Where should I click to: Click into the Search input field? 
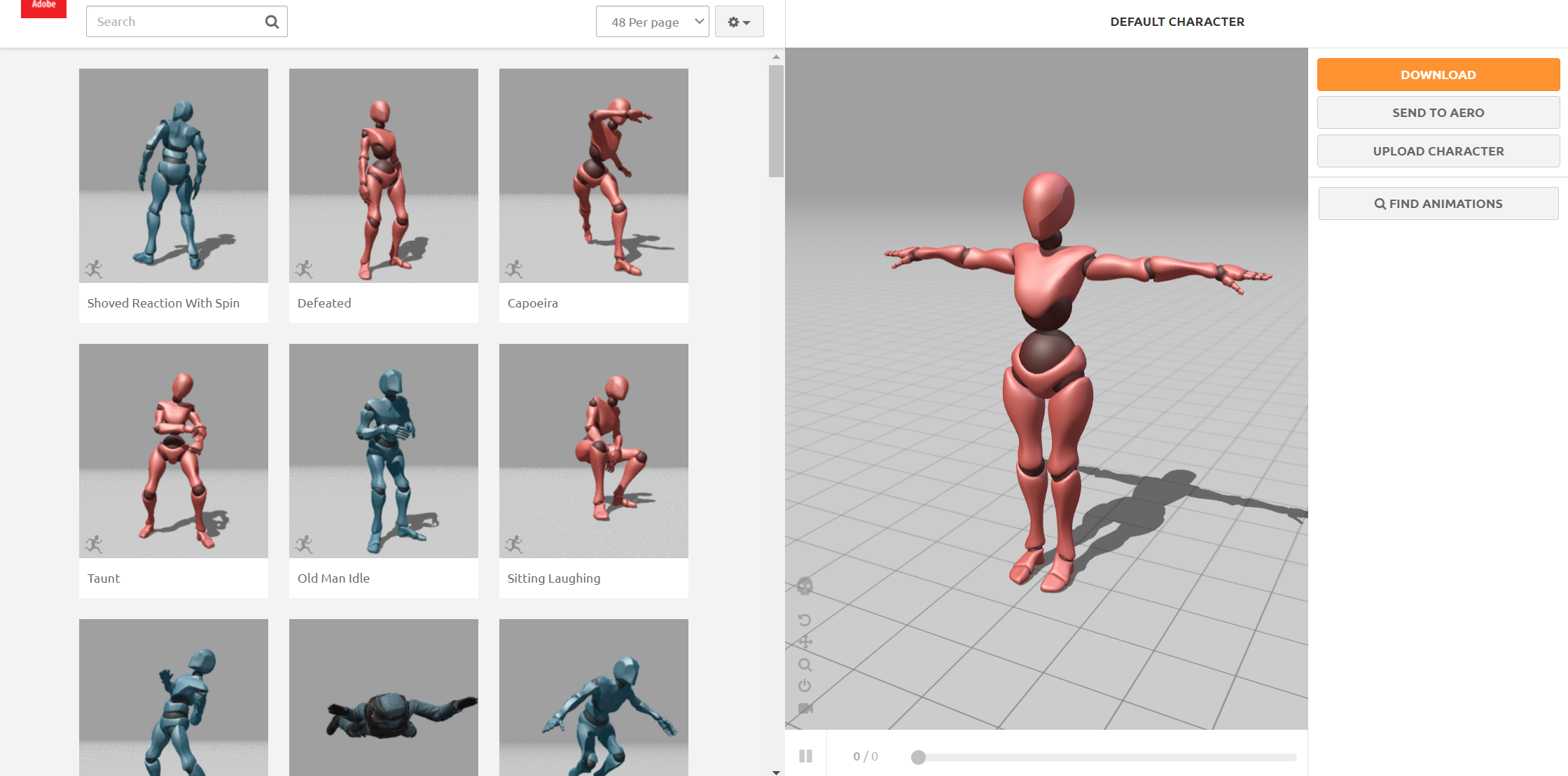(x=175, y=22)
